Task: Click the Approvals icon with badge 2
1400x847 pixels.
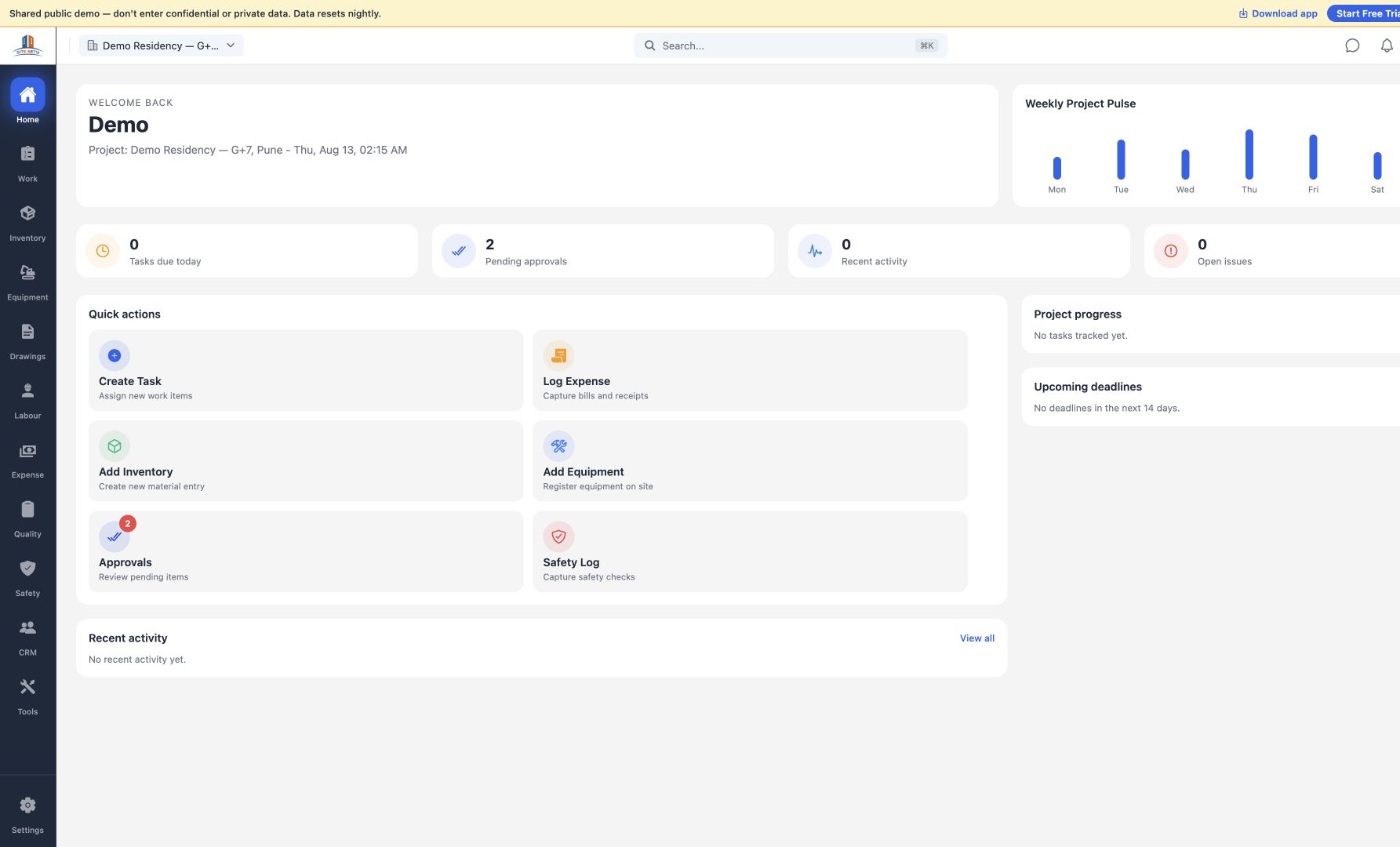Action: click(x=115, y=536)
